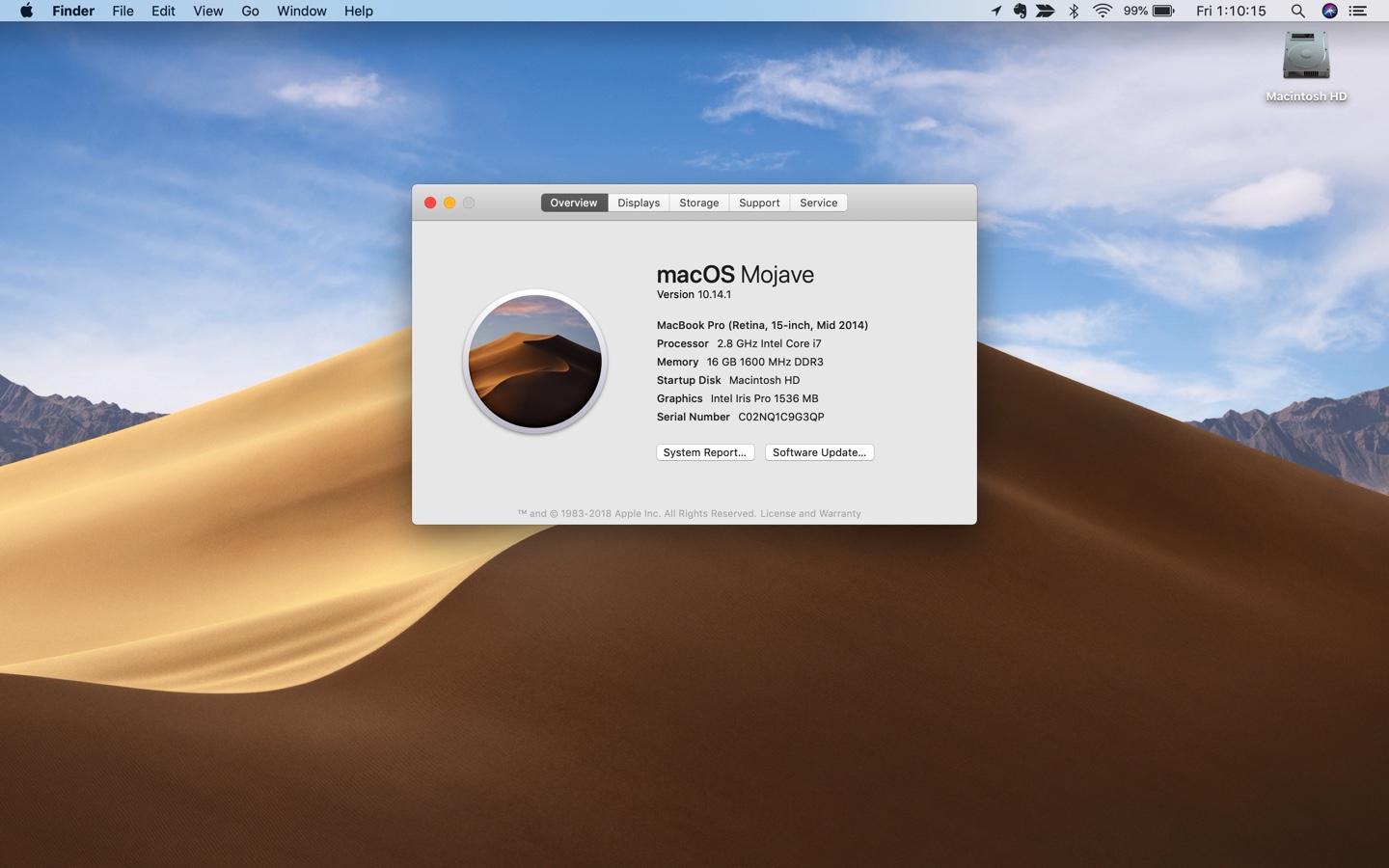Click the serial number C02NQ1C9G3QP
This screenshot has width=1389, height=868.
click(x=781, y=417)
